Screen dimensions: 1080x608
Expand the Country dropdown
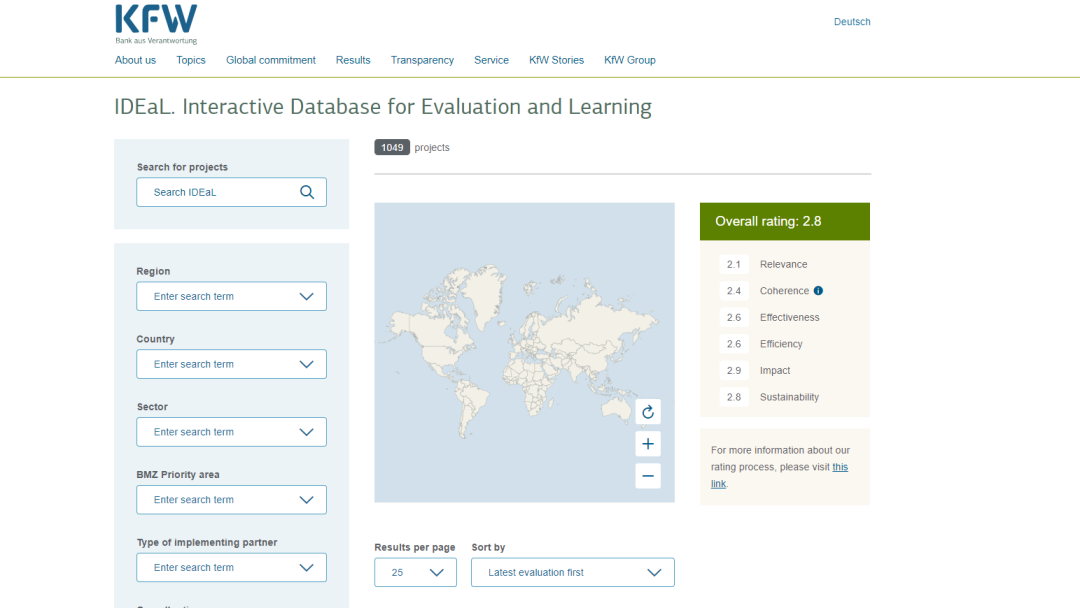231,364
